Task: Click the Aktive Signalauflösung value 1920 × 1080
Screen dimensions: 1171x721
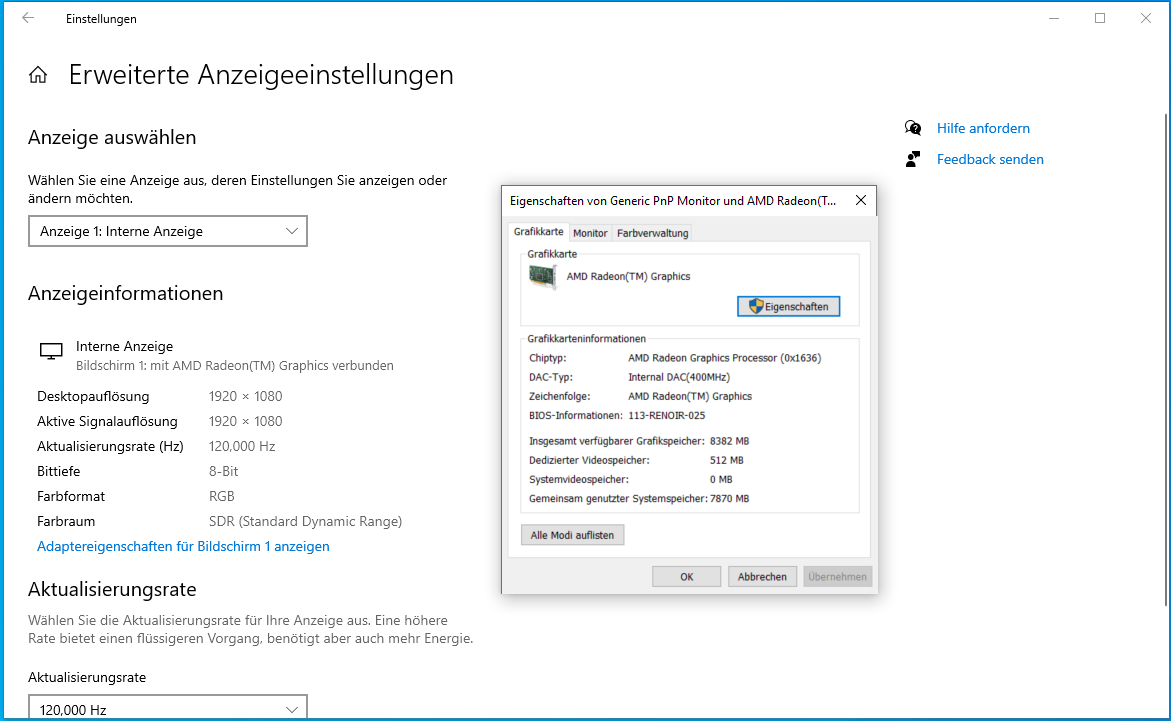Action: (x=246, y=421)
